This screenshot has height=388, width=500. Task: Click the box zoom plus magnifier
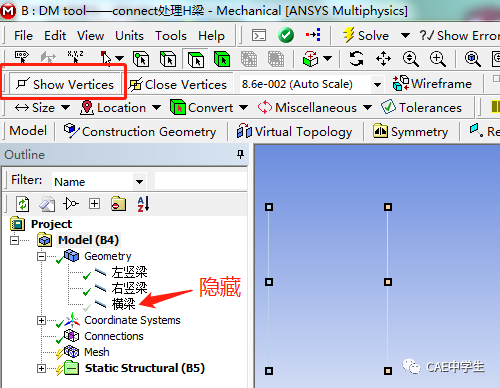(x=437, y=59)
